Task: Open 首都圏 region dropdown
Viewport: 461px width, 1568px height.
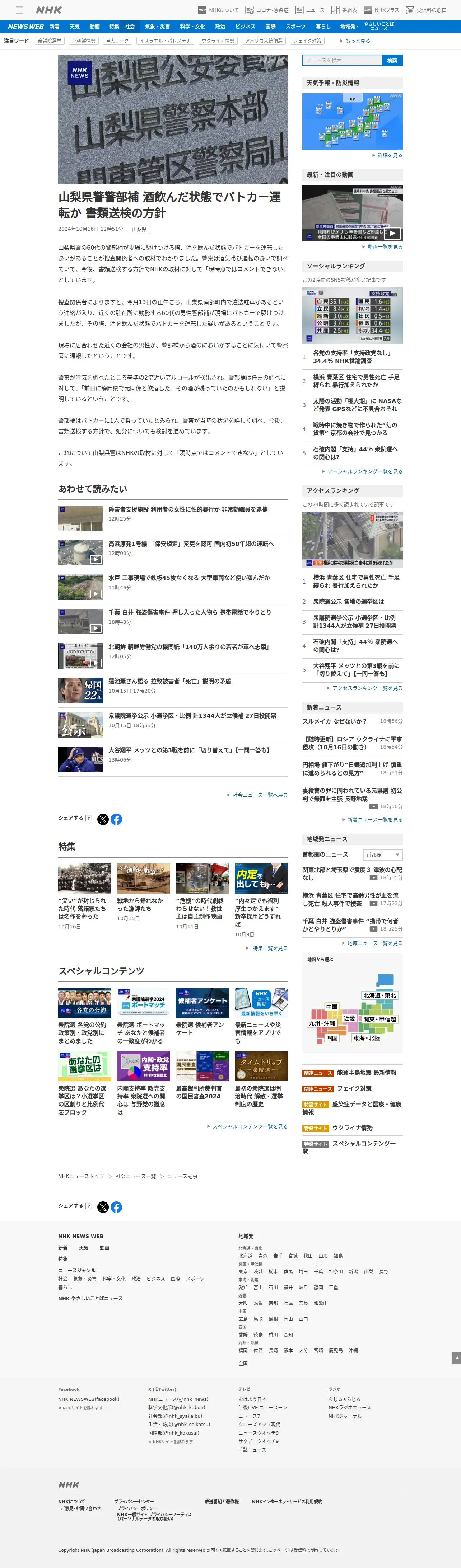Action: (x=382, y=854)
